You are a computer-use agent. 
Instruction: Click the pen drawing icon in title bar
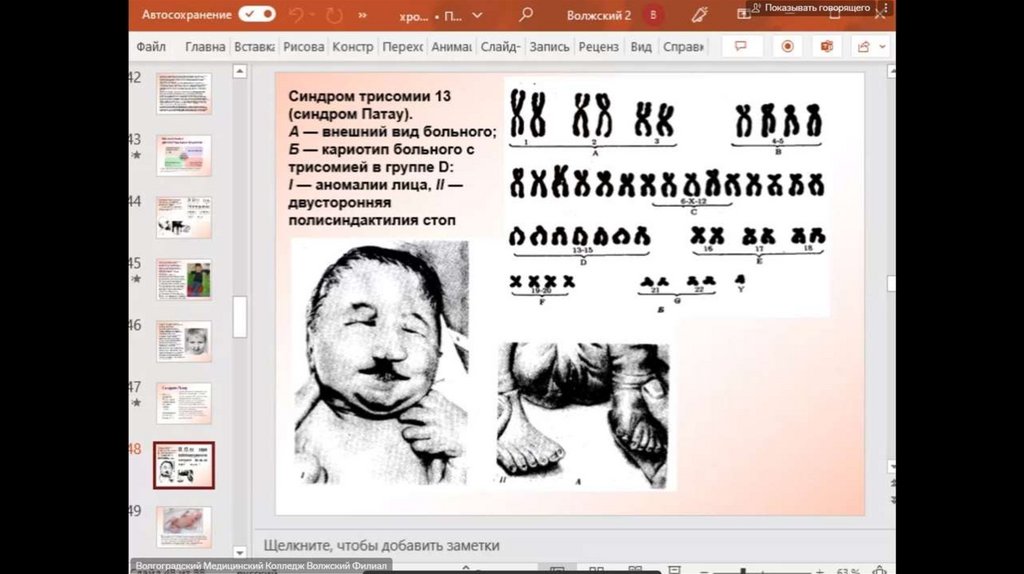(700, 15)
